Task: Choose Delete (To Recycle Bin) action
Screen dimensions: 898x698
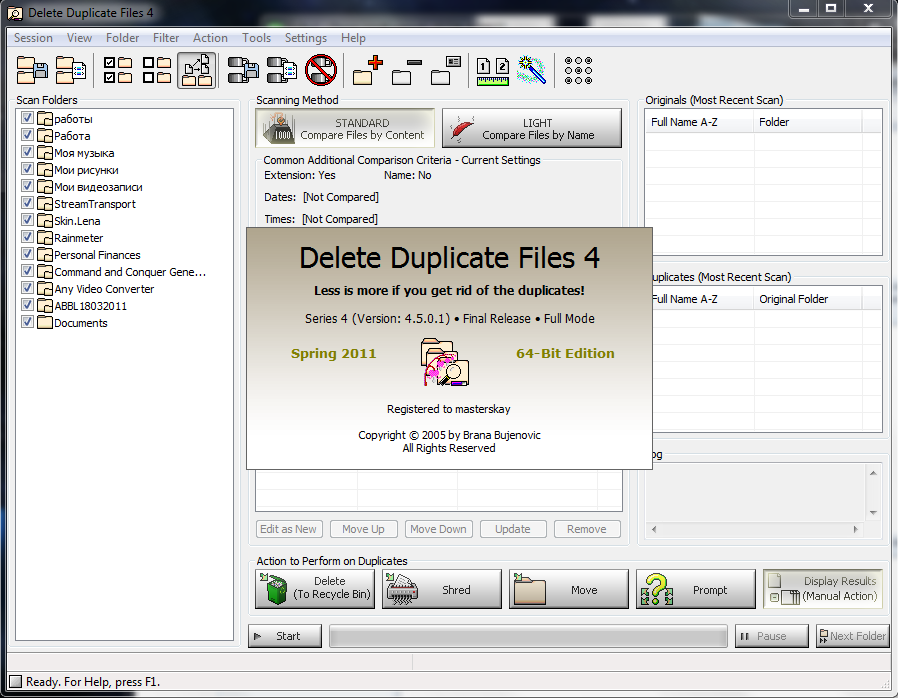Action: [315, 589]
